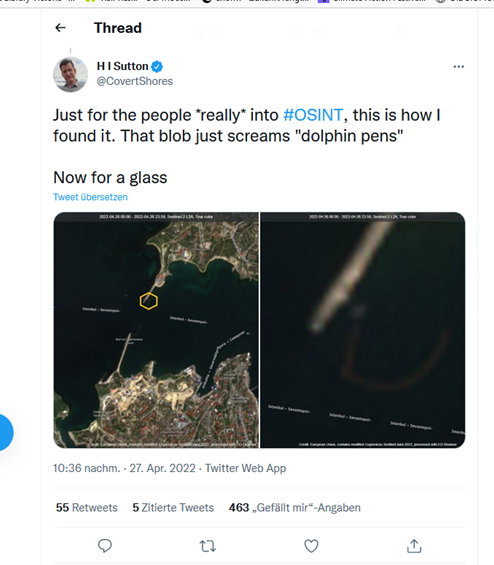The image size is (494, 565).
Task: Open the three-dot more options menu
Action: (x=458, y=67)
